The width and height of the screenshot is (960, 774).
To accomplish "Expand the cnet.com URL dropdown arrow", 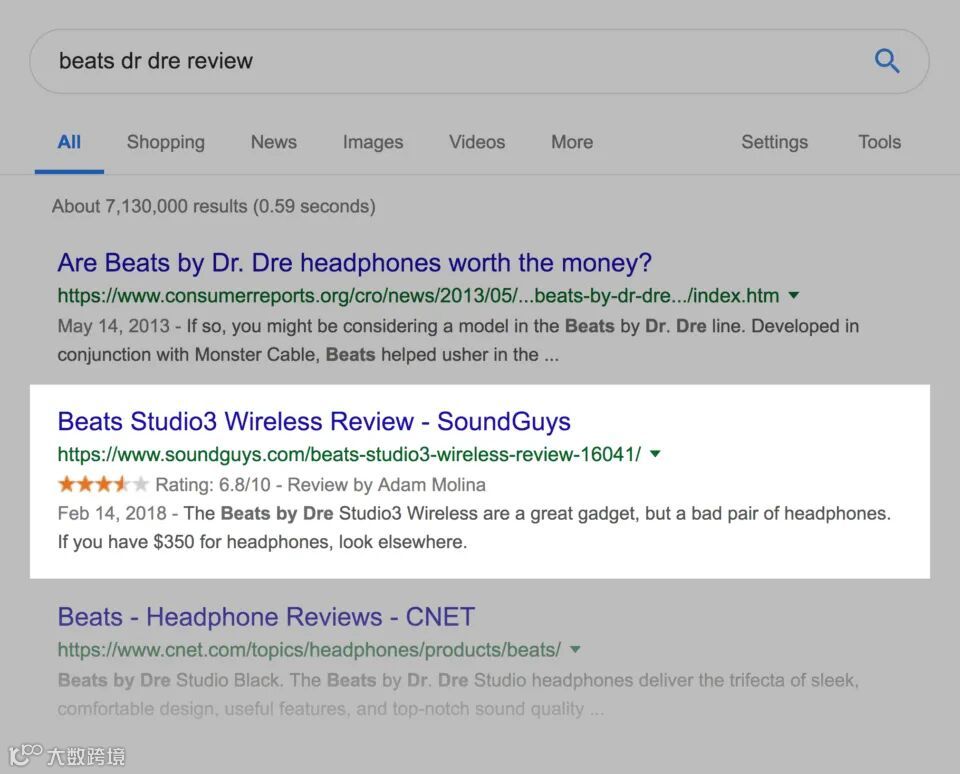I will coord(575,649).
